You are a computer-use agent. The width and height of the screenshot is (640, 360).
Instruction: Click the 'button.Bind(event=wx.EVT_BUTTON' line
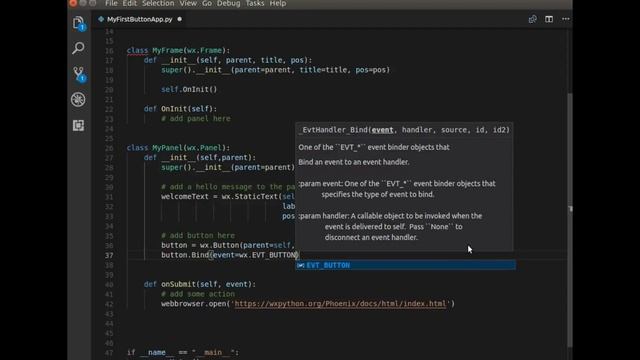[x=230, y=255]
